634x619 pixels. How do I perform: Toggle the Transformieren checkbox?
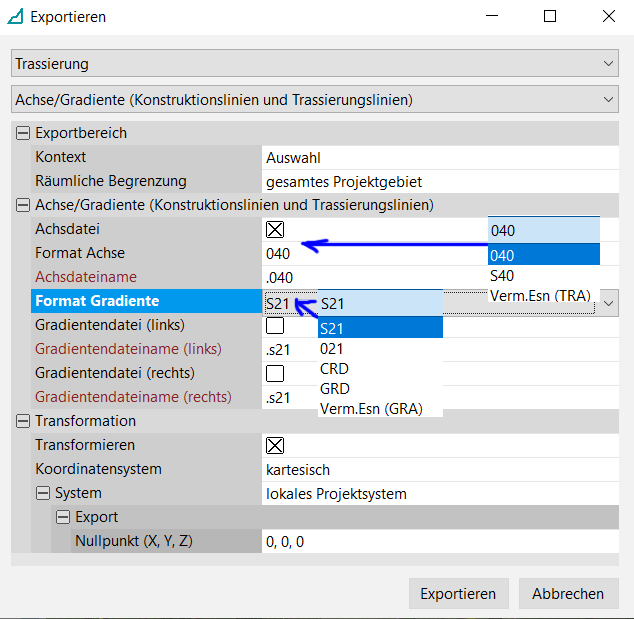tap(275, 445)
